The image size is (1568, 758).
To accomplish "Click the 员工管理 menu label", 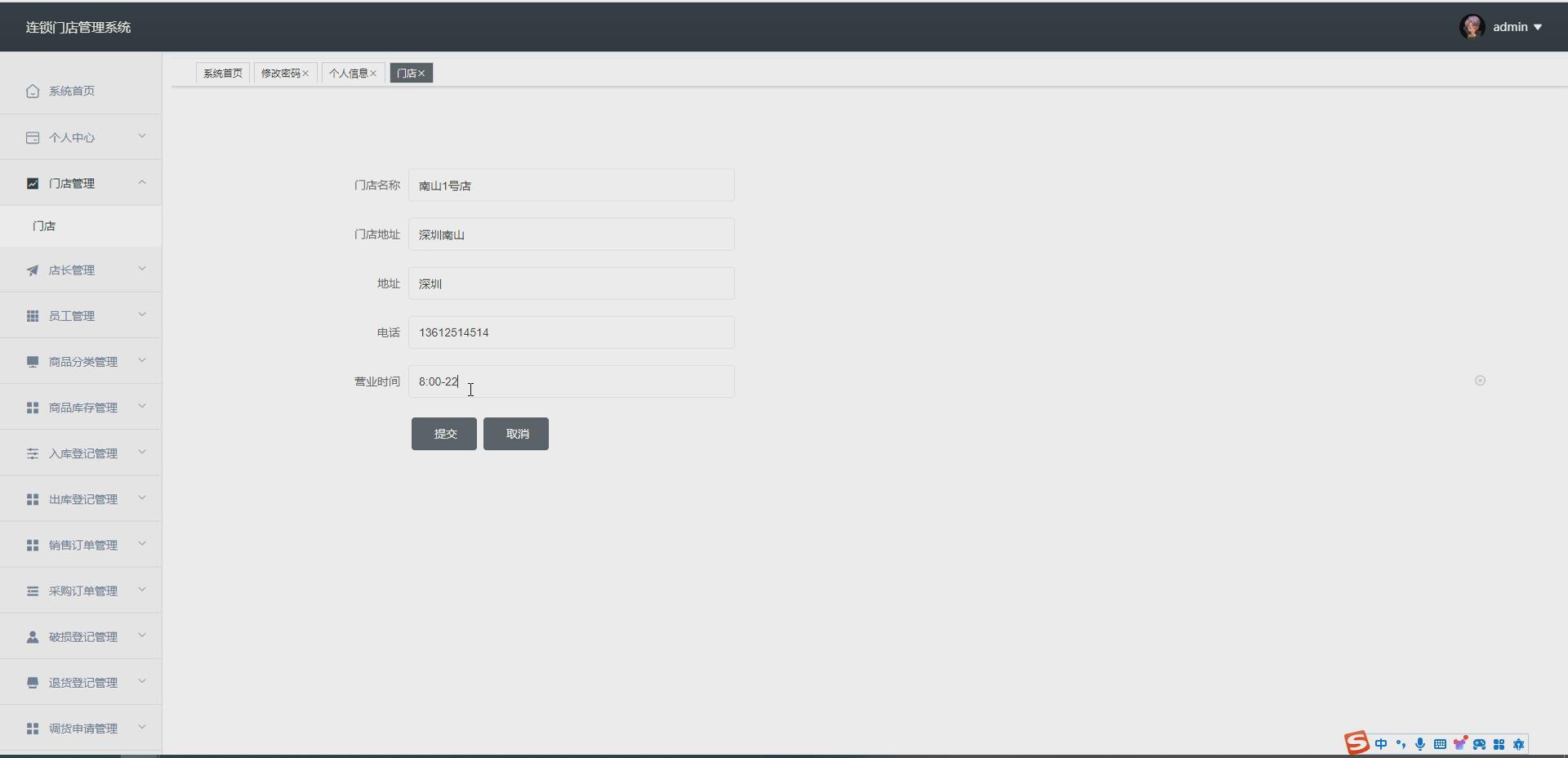I will 72,316.
